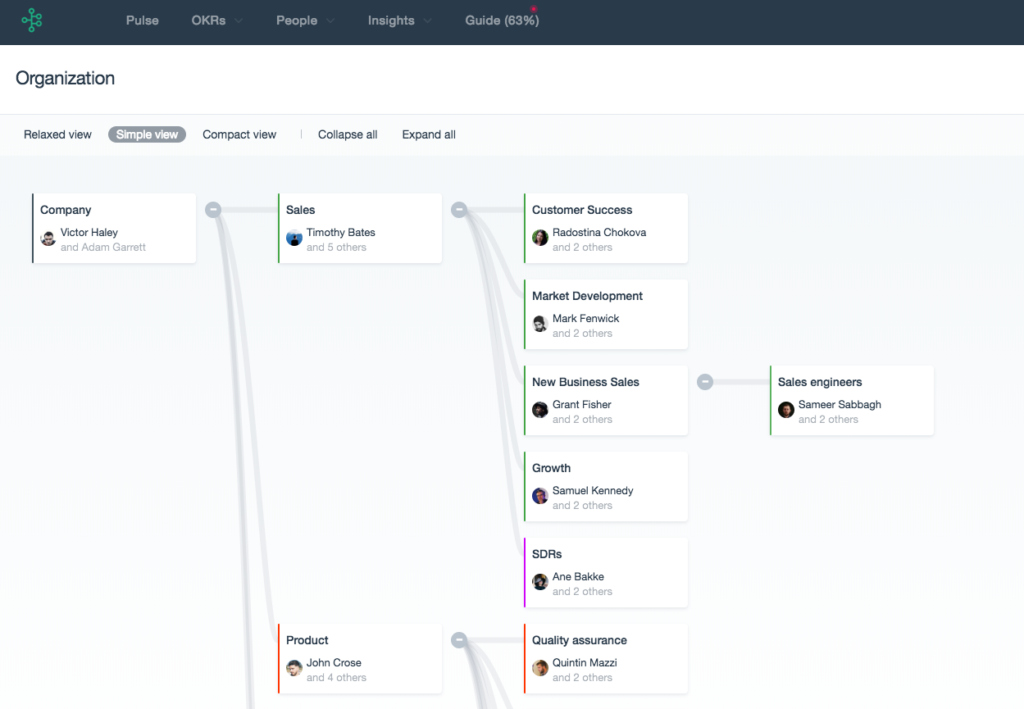Viewport: 1024px width, 709px height.
Task: Click Quintin Mazzi's avatar picture
Action: pyautogui.click(x=540, y=669)
